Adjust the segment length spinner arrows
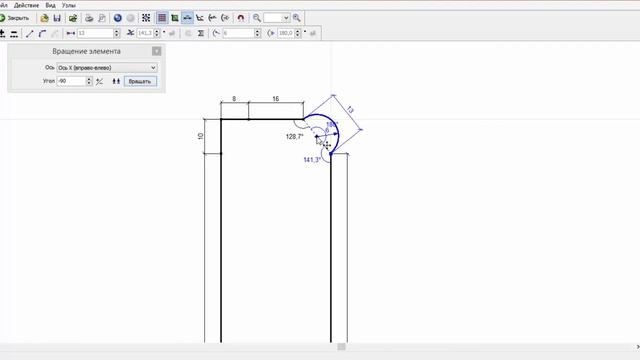The image size is (640, 360). (117, 33)
